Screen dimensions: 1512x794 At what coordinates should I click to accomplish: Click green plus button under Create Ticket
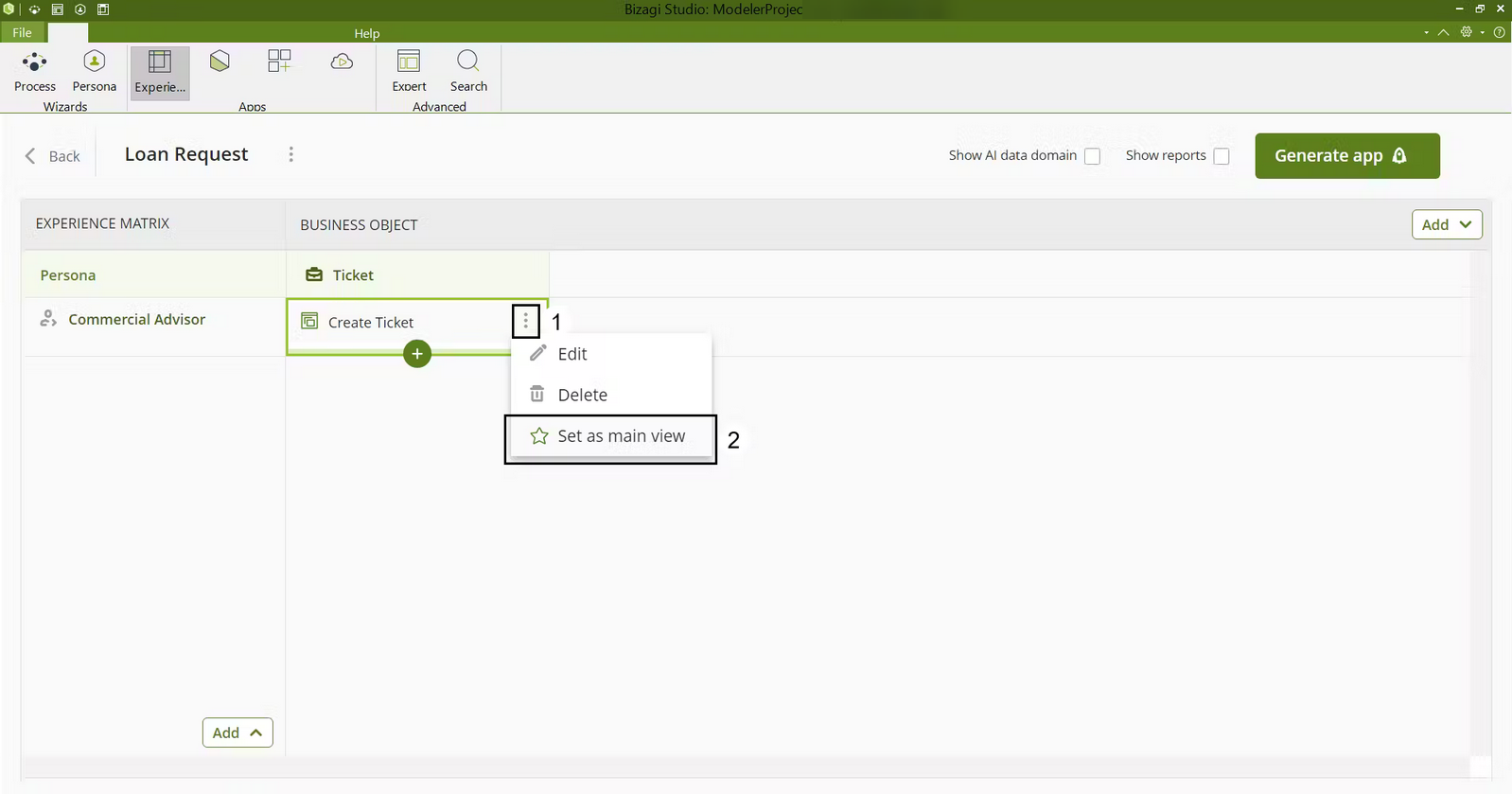417,354
